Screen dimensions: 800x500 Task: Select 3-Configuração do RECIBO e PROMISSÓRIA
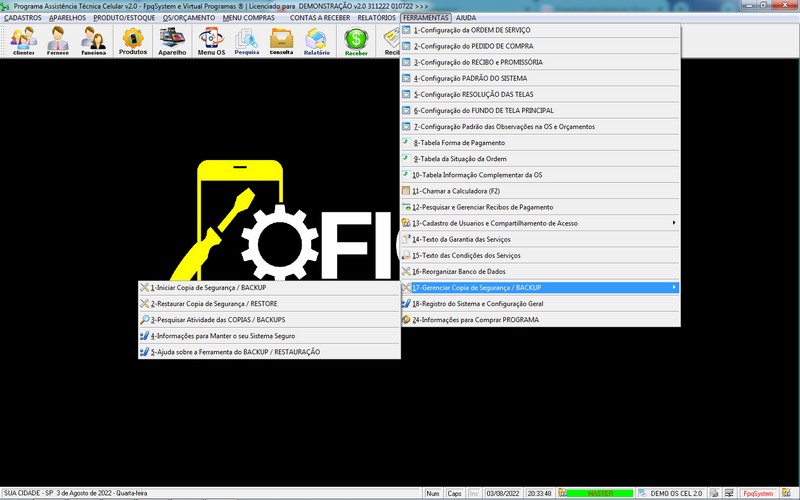click(540, 62)
